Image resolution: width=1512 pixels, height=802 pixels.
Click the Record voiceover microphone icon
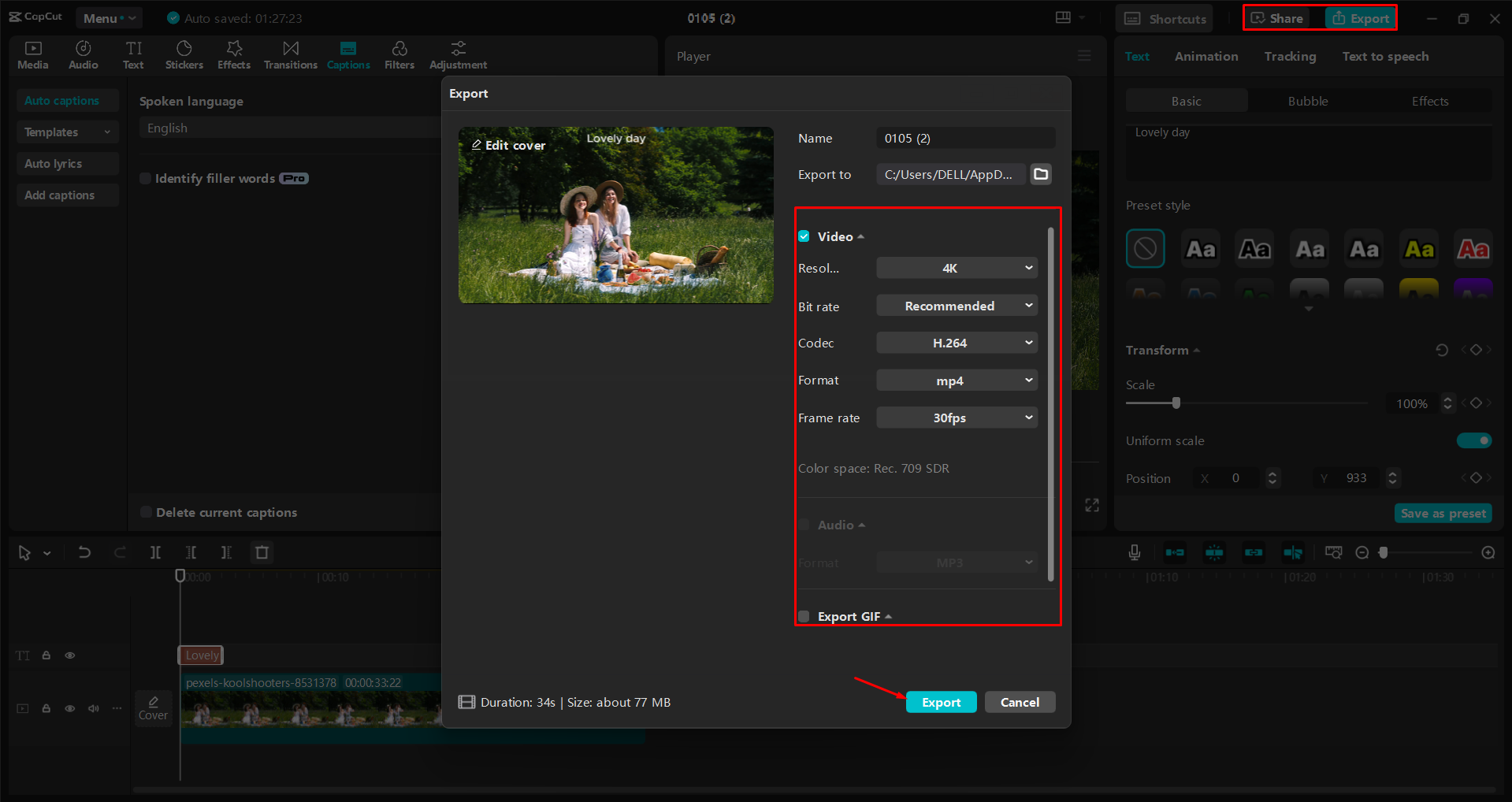tap(1134, 552)
